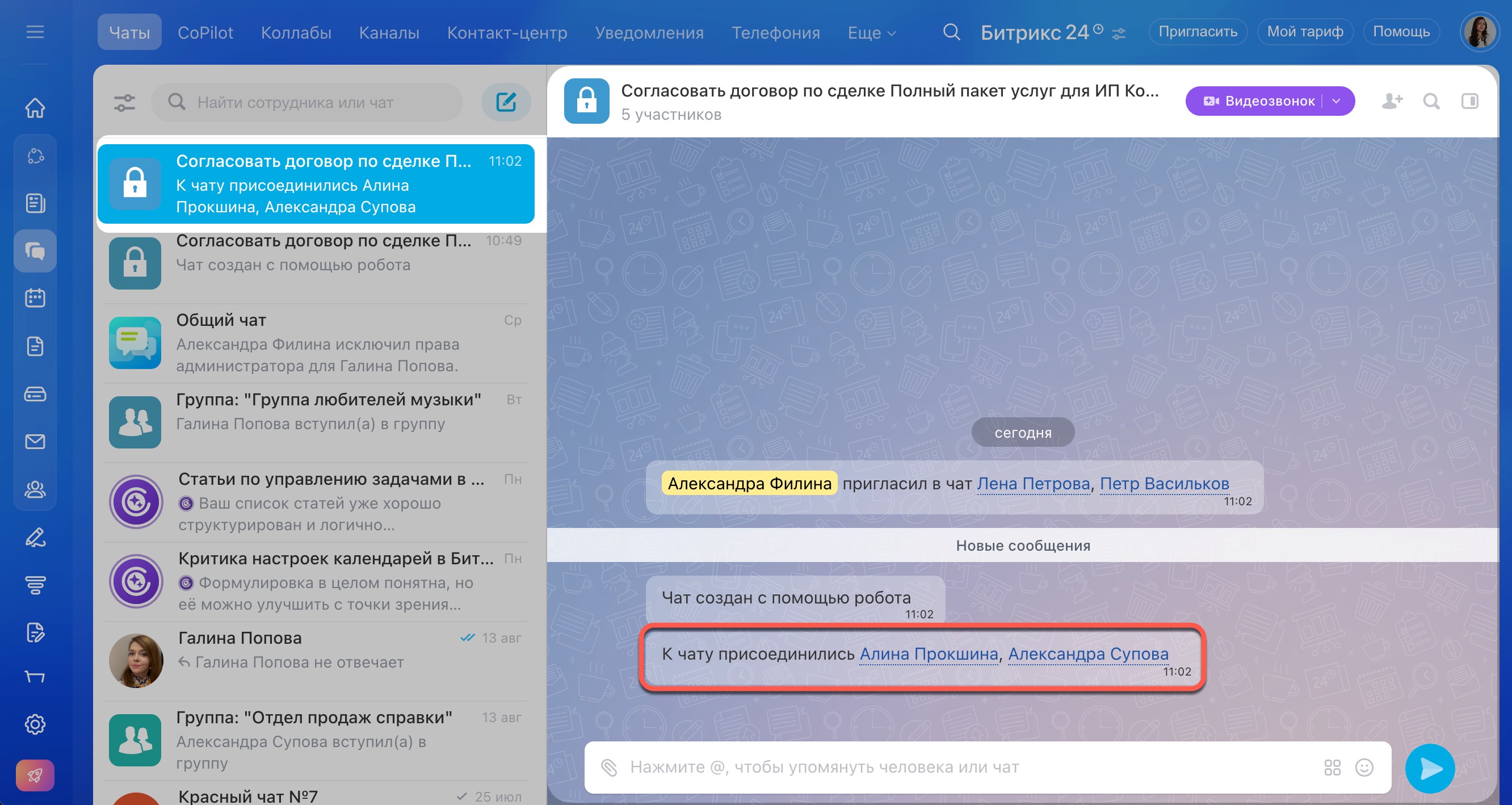Open the signature pen icon in the sidebar
Viewport: 1512px width, 805px height.
point(35,537)
